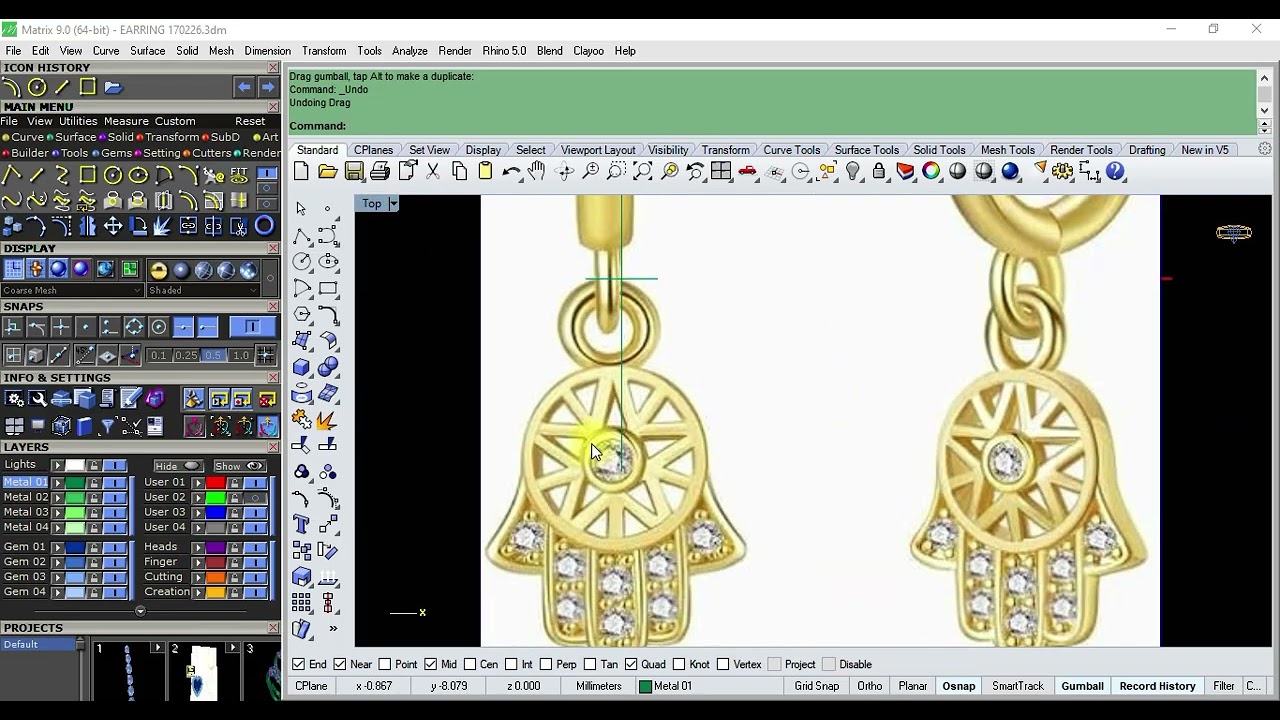Switch to the Render Tools tab
1280x720 pixels.
point(1081,150)
